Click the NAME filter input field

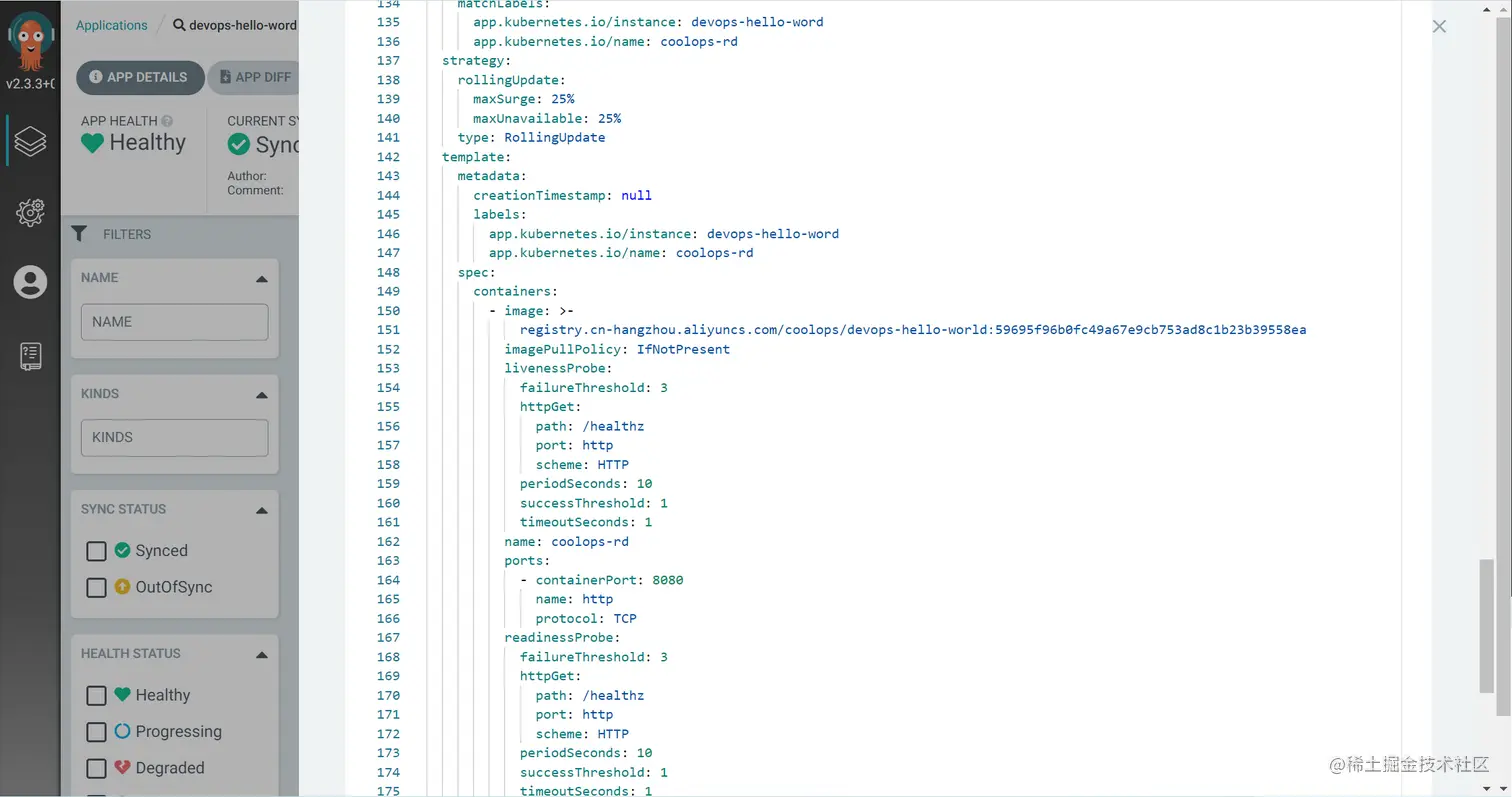click(174, 322)
